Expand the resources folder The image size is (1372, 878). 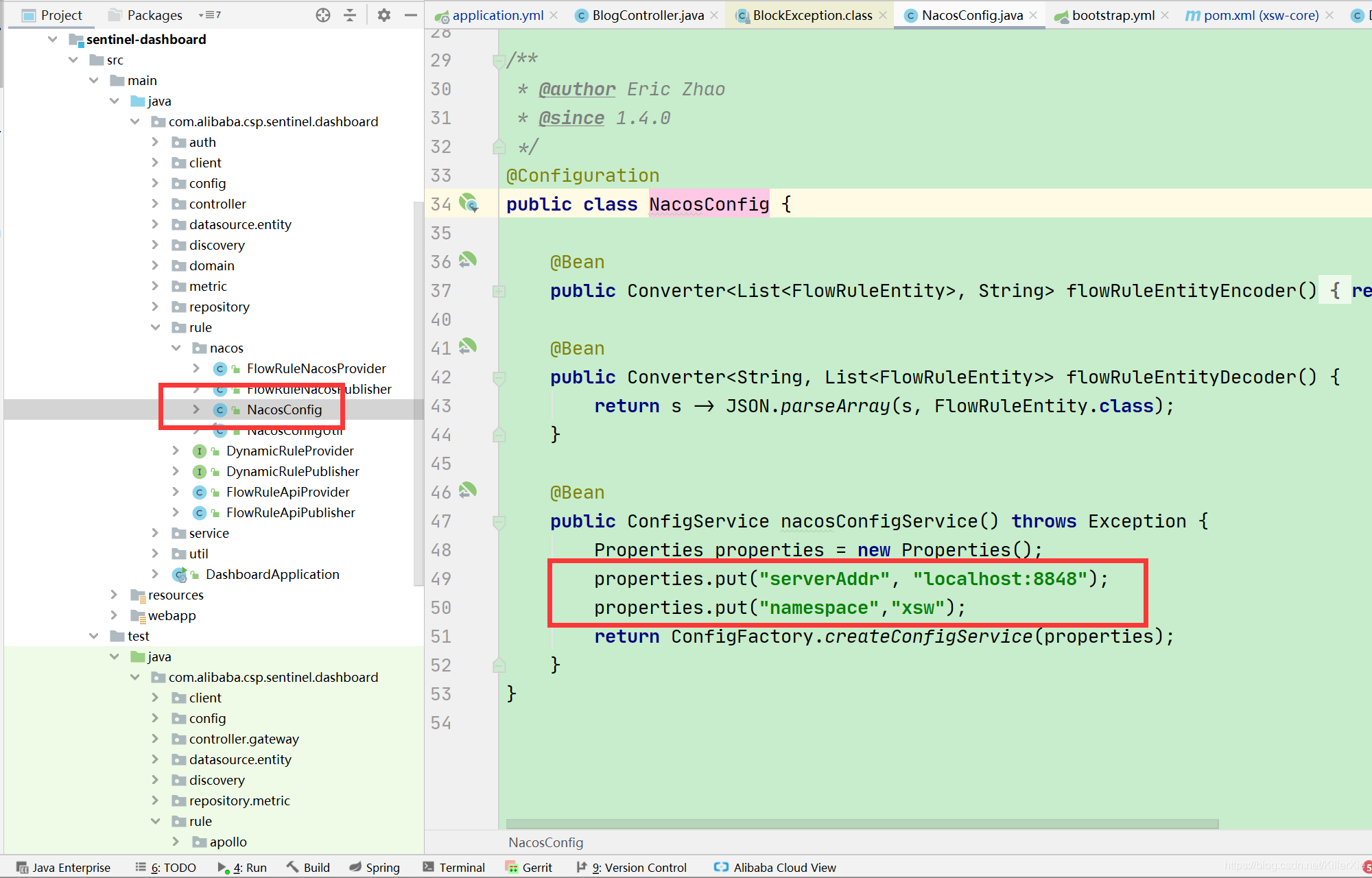(x=115, y=595)
